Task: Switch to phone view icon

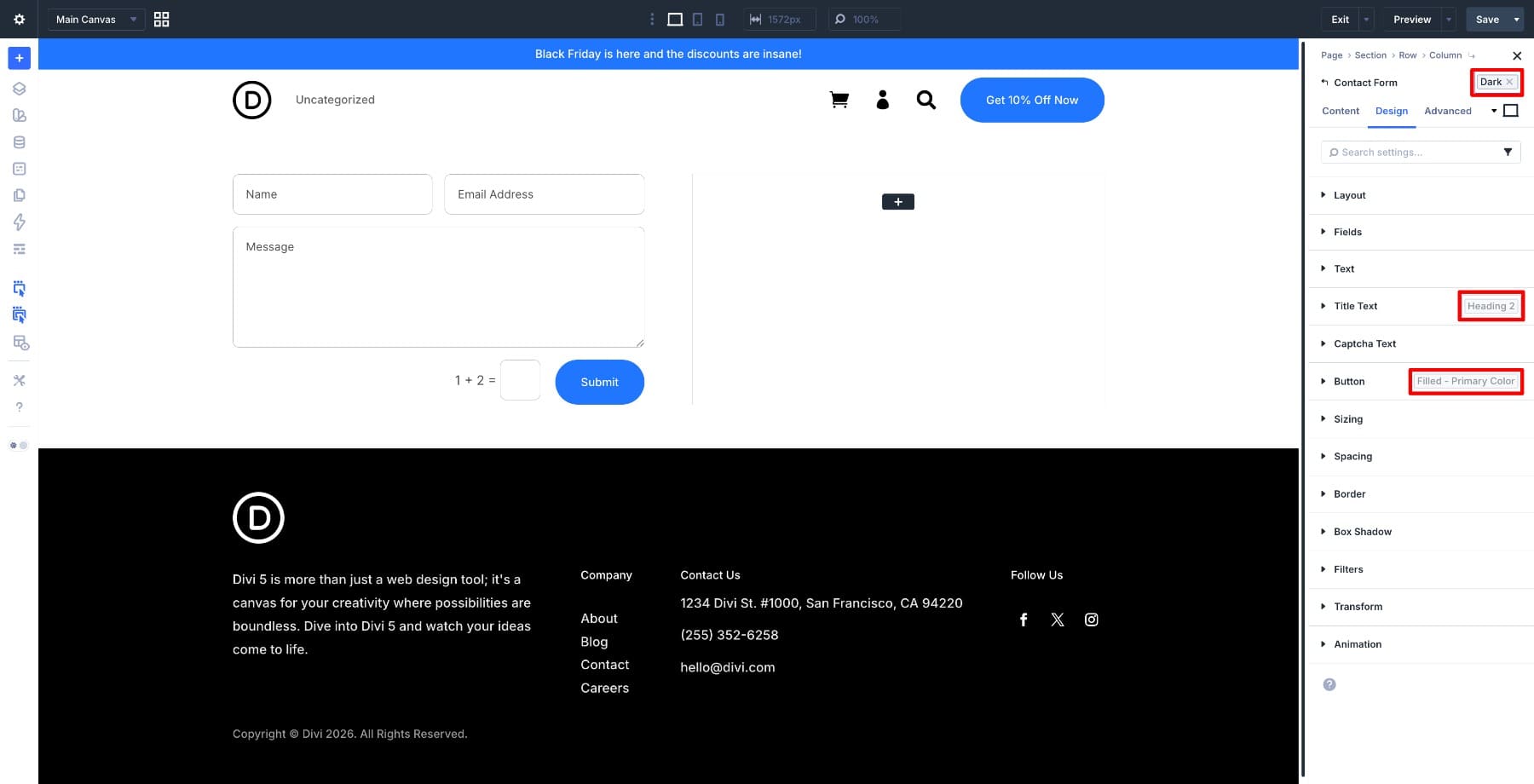Action: (719, 19)
